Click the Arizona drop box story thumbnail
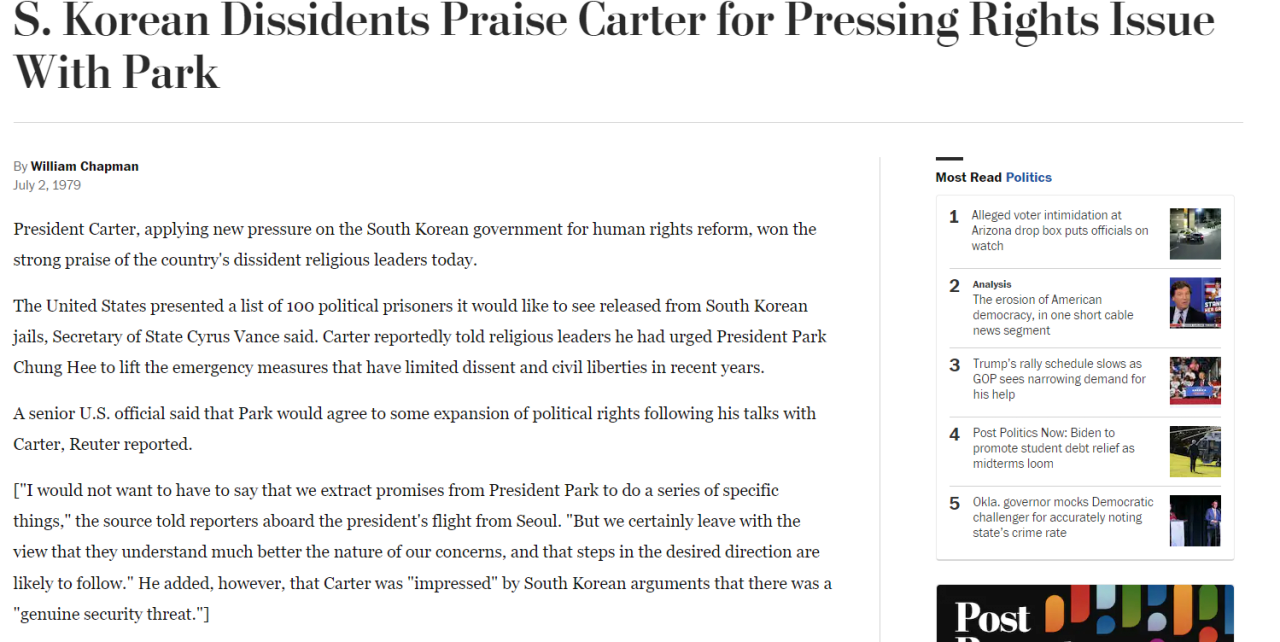Screen dimensions: 1280x642 coord(1195,233)
